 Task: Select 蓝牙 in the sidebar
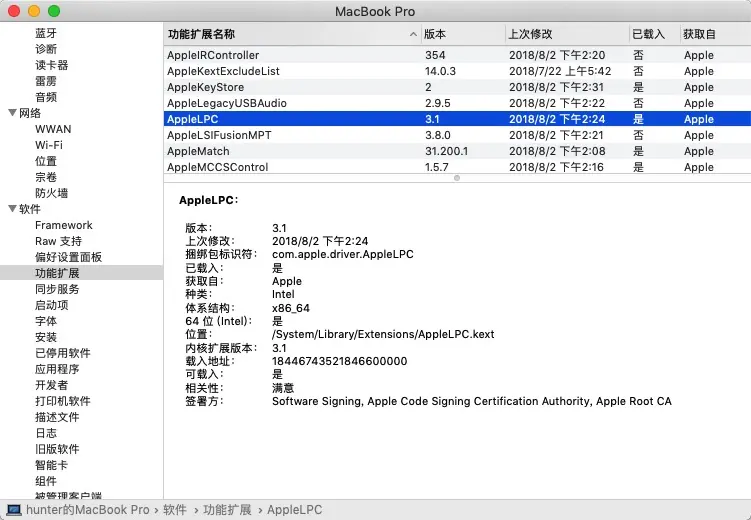tap(46, 33)
